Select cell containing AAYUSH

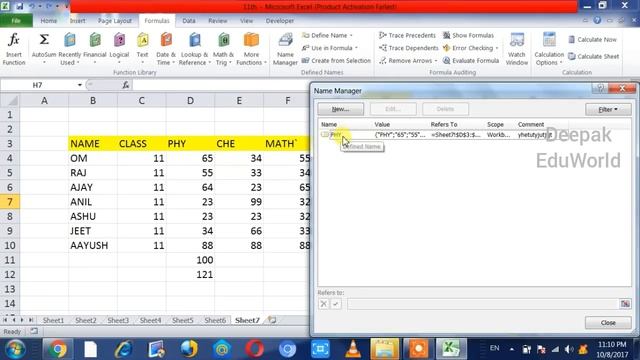pos(93,245)
